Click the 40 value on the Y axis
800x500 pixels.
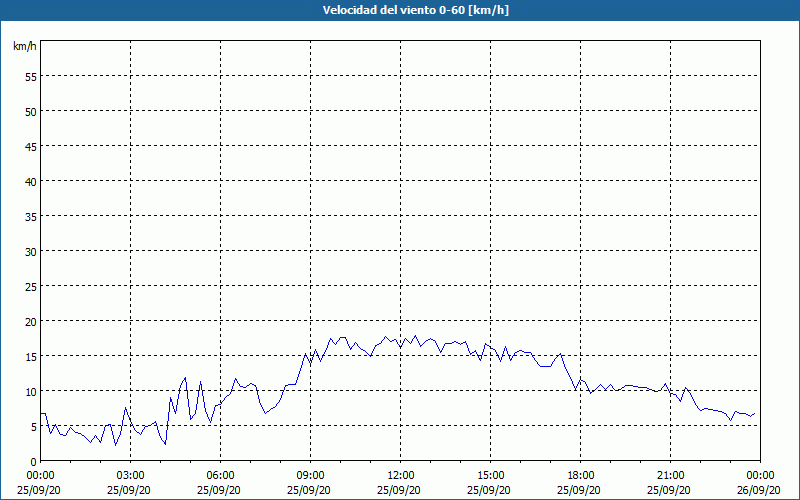point(31,182)
